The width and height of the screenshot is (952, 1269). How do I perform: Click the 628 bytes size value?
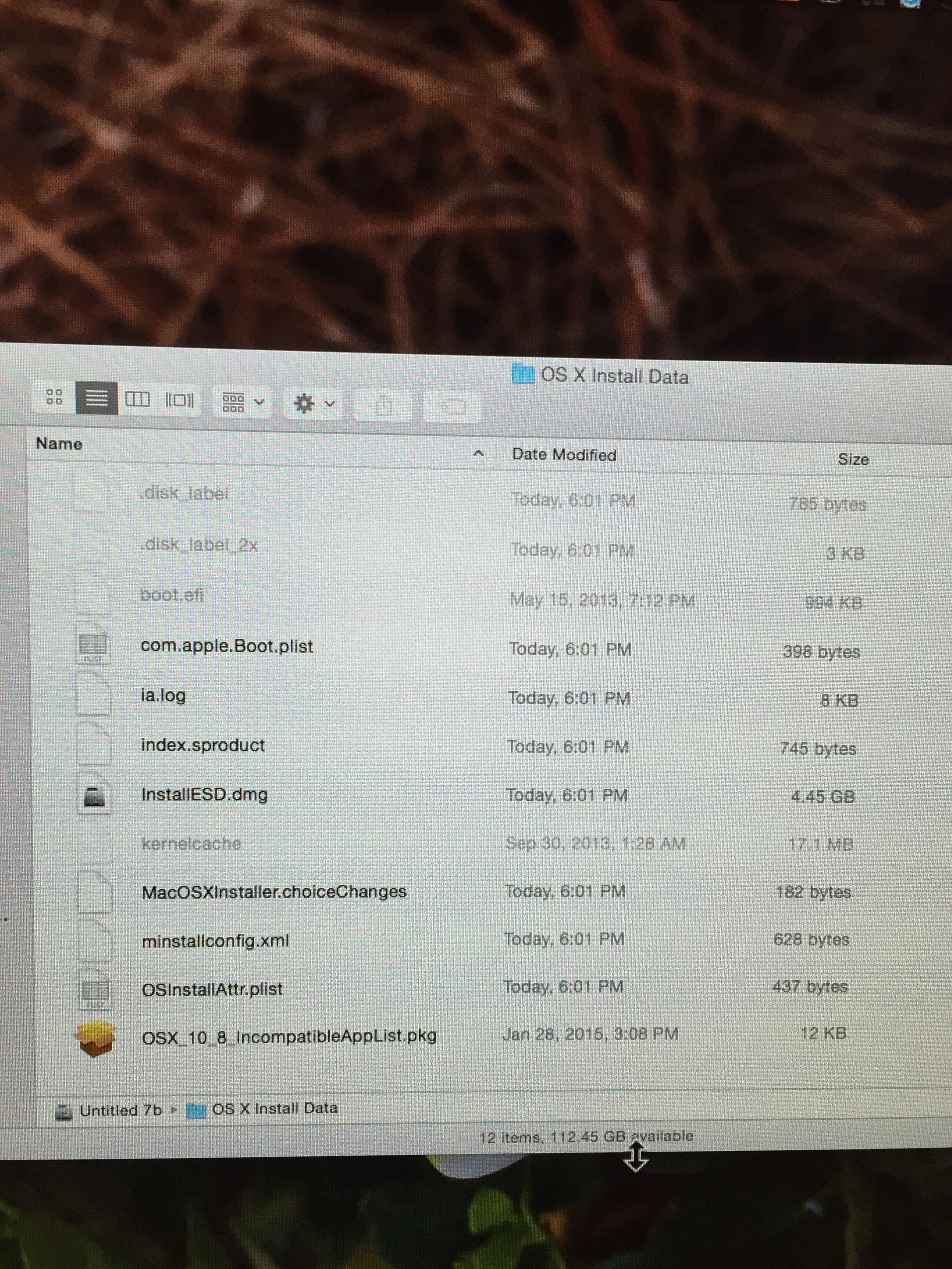pyautogui.click(x=812, y=940)
